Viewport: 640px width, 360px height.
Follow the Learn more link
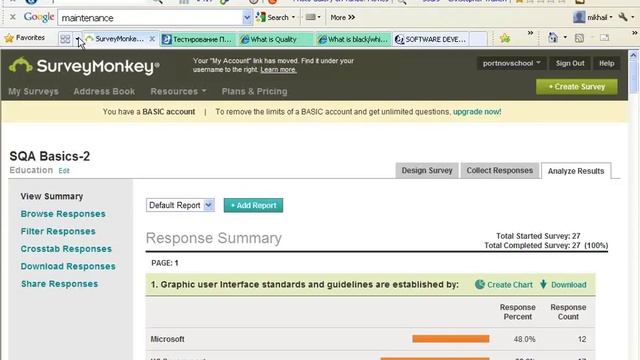point(278,70)
